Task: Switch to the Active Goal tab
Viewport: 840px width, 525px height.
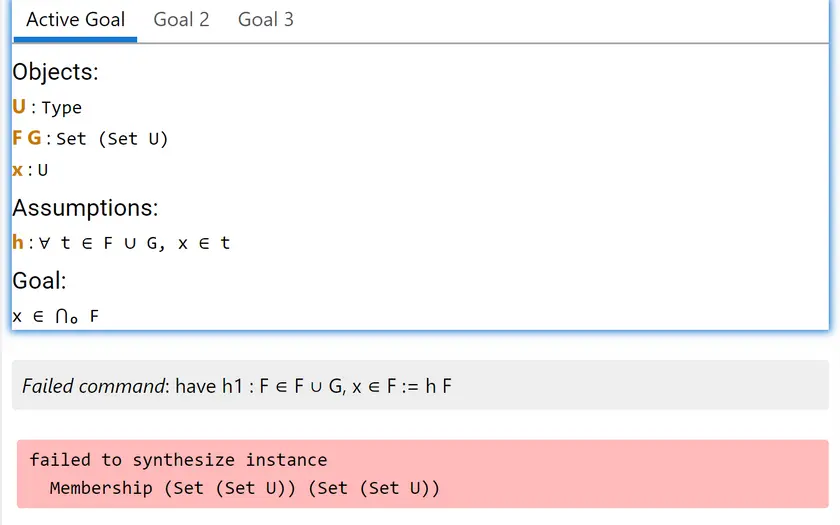Action: pos(76,20)
